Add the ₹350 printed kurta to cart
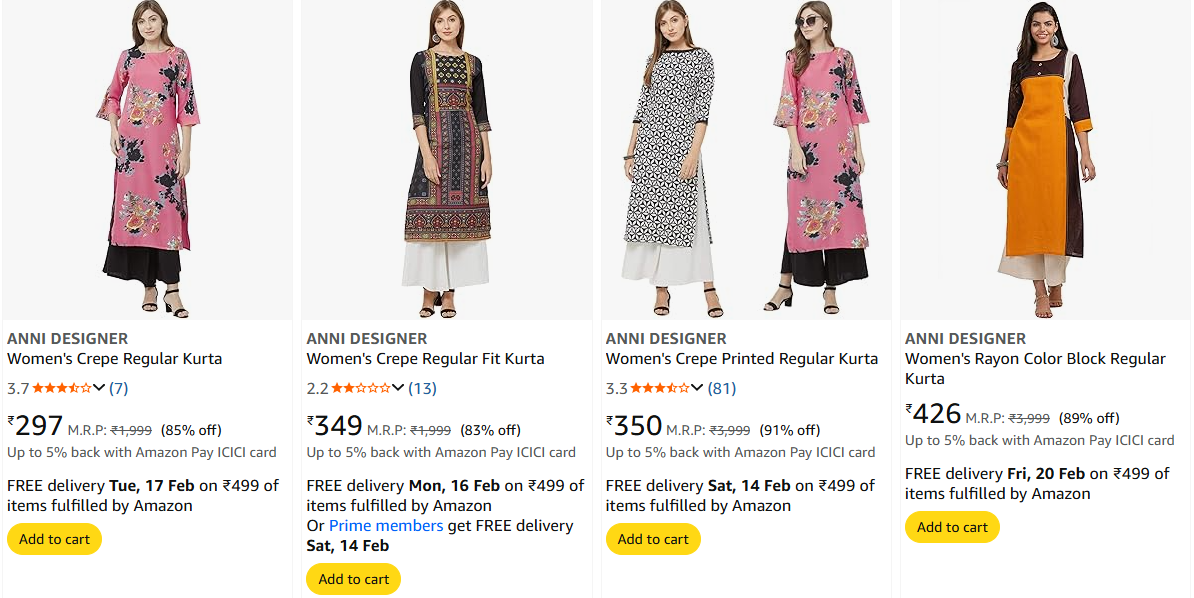 pos(653,539)
